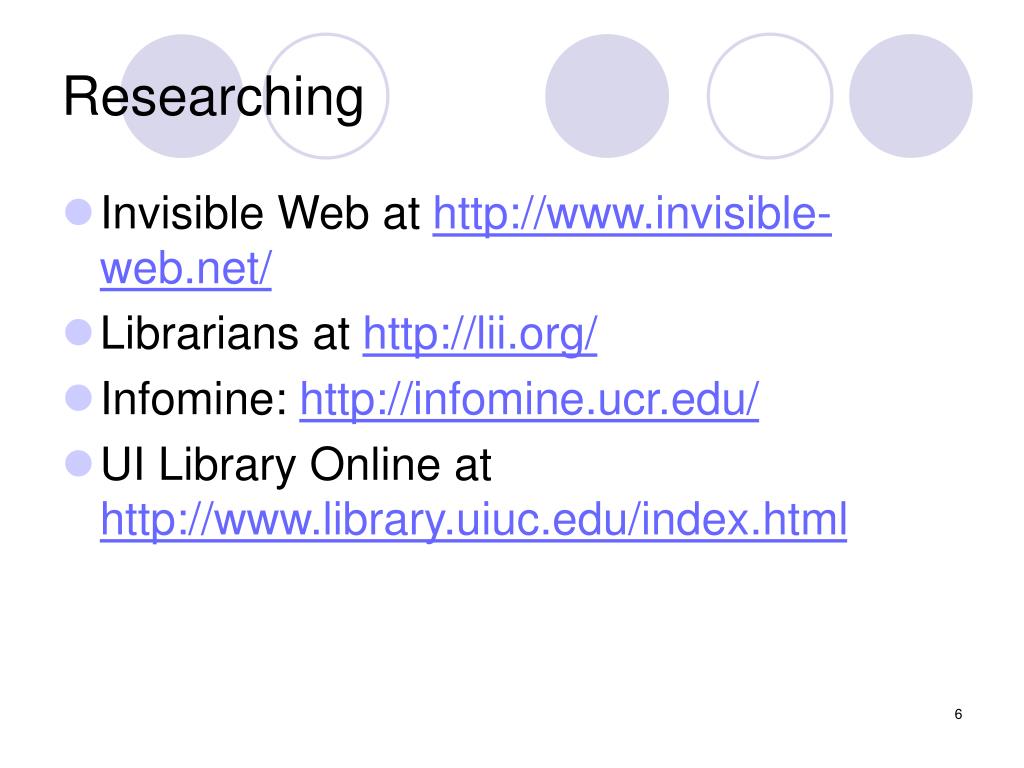Click the UI Library Online at text

point(296,465)
